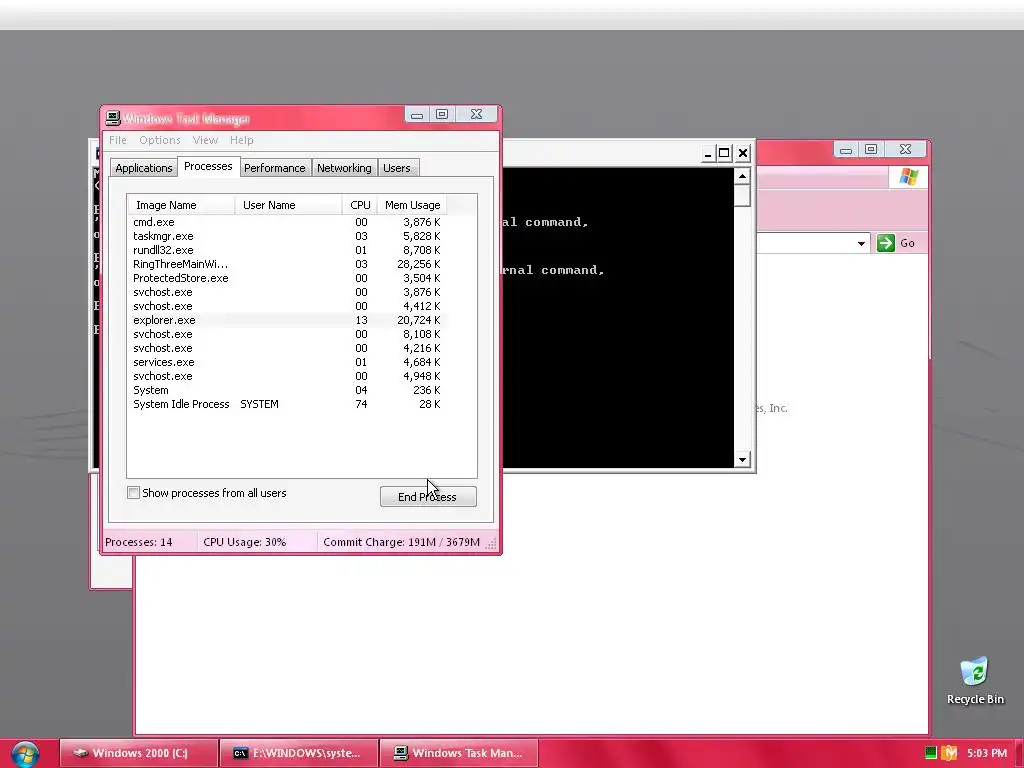Screen dimensions: 1024x768
Task: Open the Help menu
Action: (242, 140)
